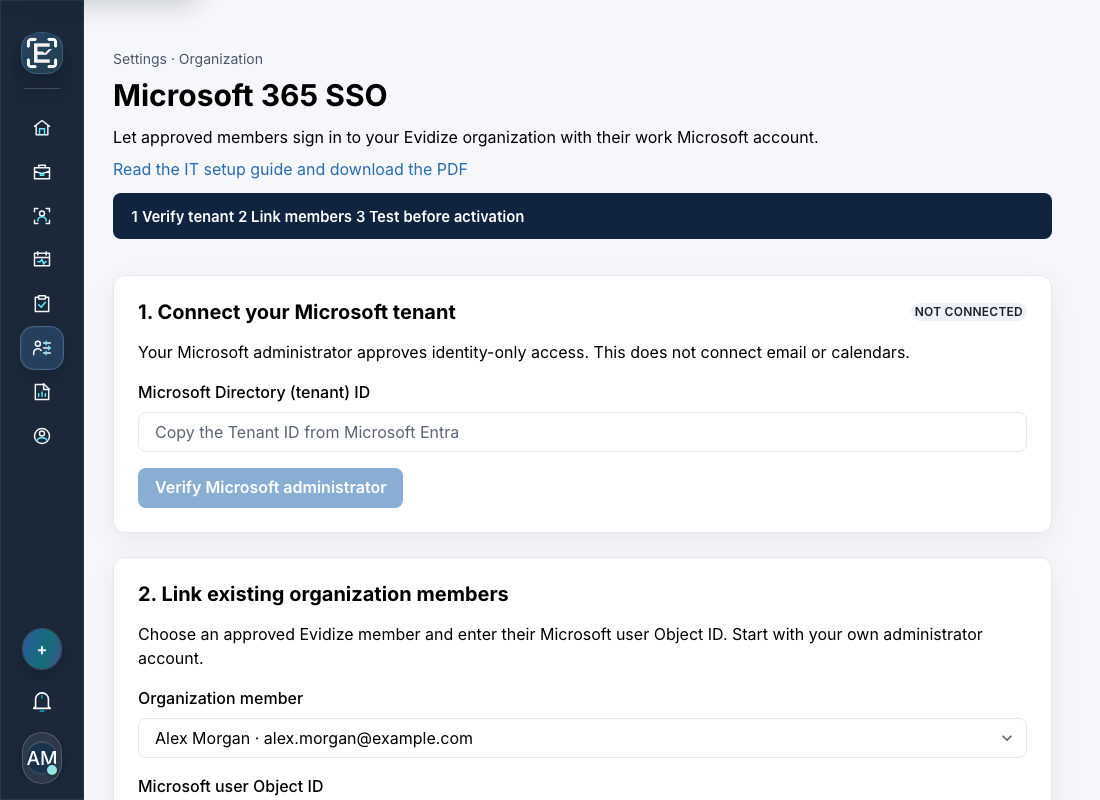Screen dimensions: 1100x800
Task: Click the "Organization member" label
Action: point(220,698)
